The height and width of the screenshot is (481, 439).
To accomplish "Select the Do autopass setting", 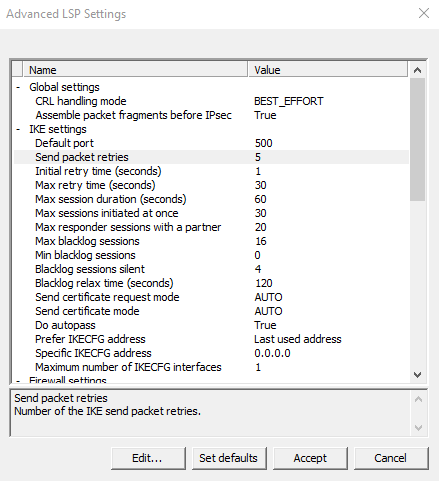I will click(x=211, y=325).
